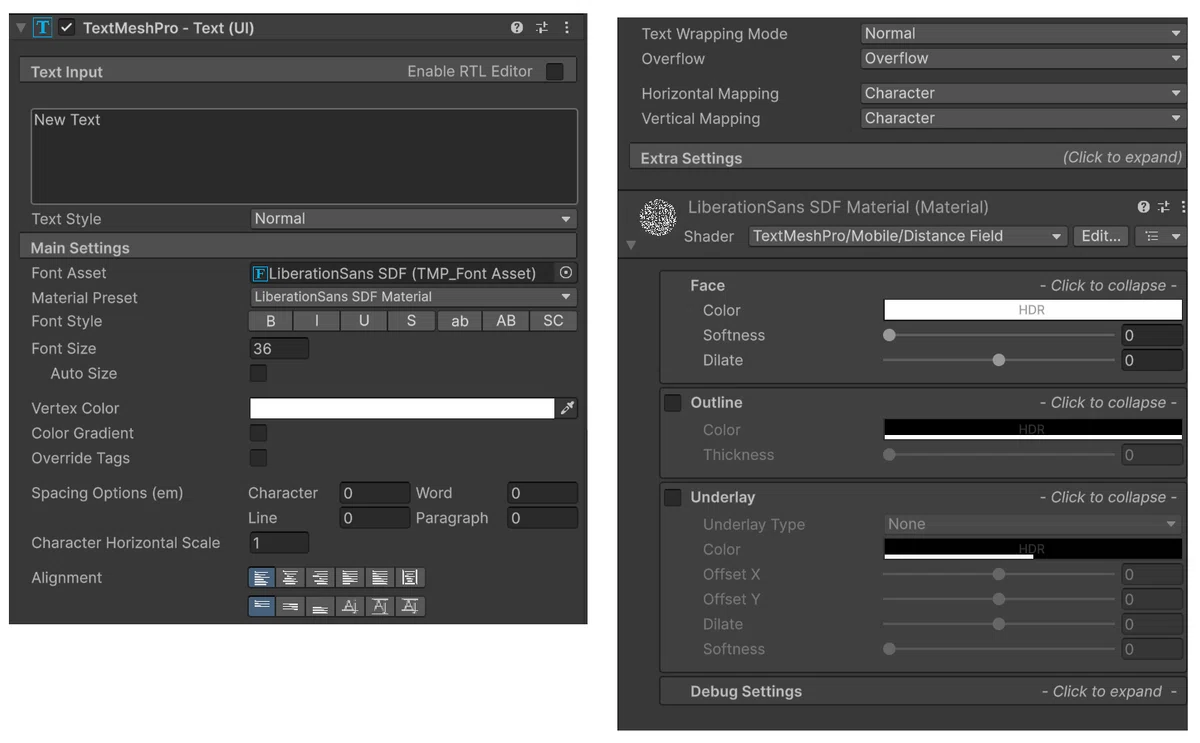Select bottom vertical alignment
Viewport: 1200px width, 743px height.
[320, 606]
